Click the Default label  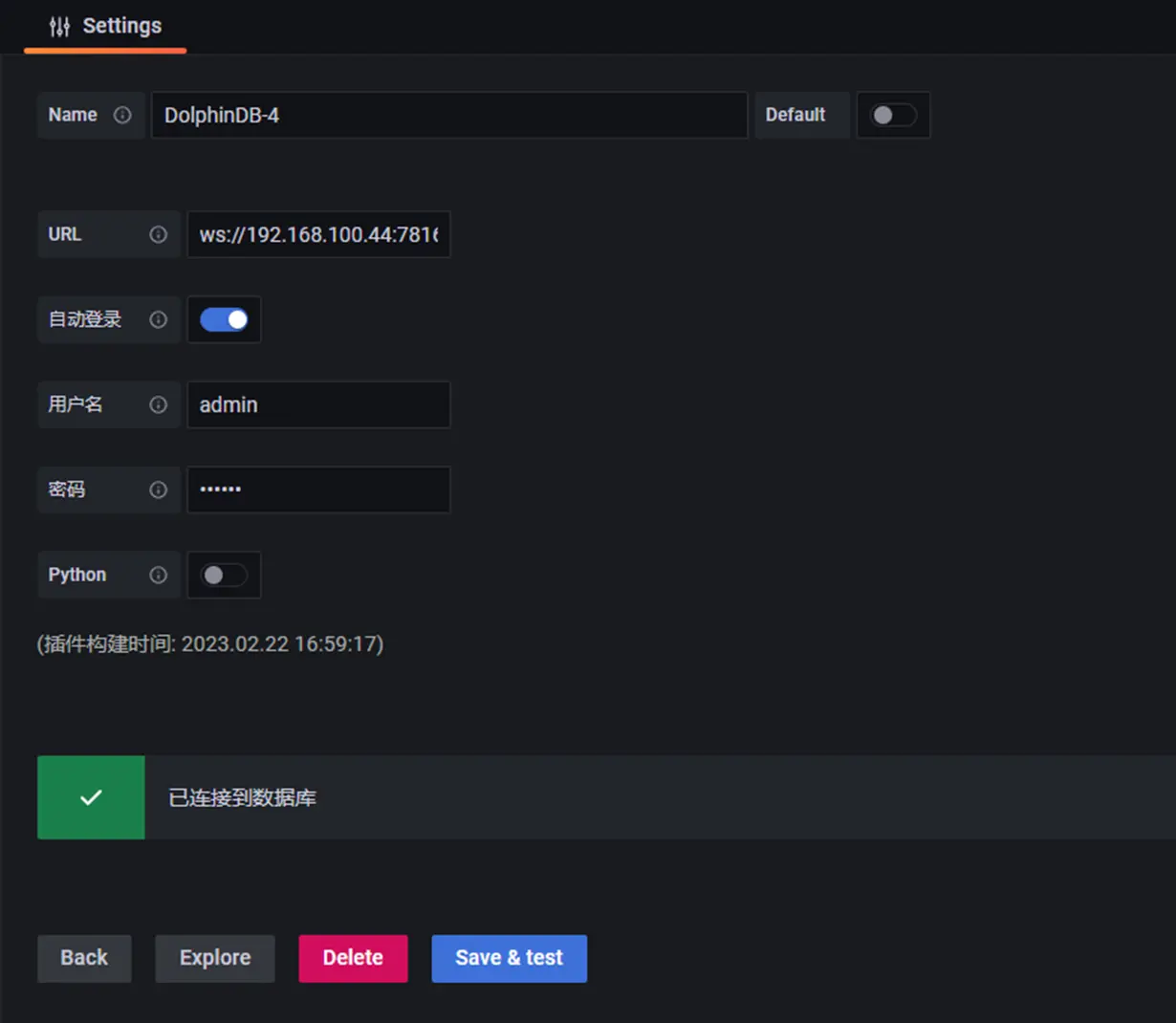(795, 115)
